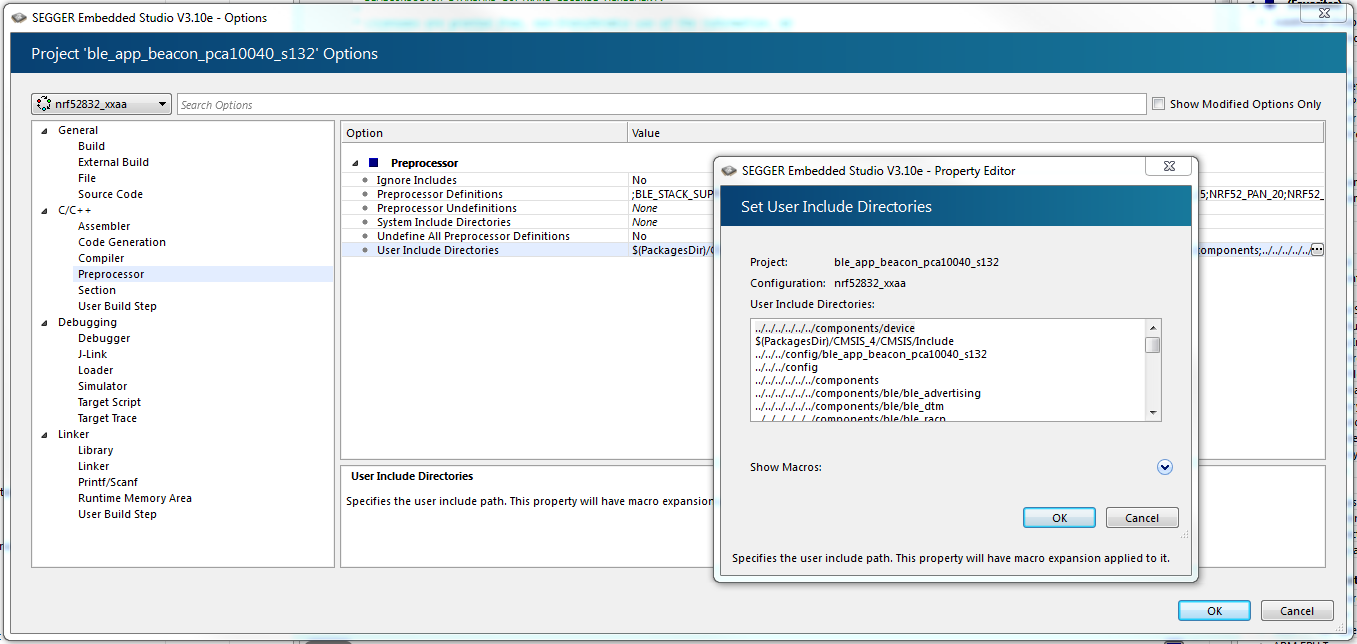This screenshot has width=1357, height=644.
Task: Toggle Show Modified Options Only checkbox
Action: [x=1159, y=103]
